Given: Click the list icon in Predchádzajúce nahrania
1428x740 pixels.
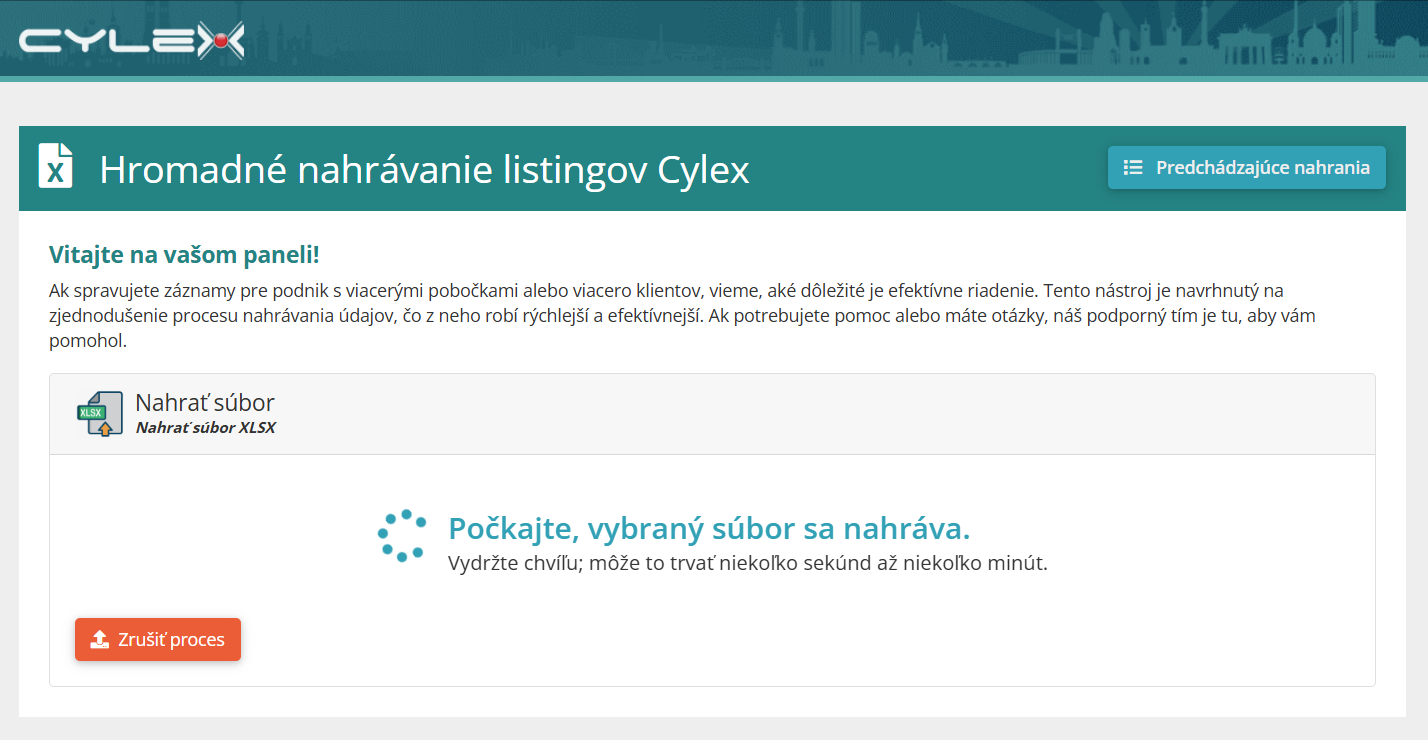Looking at the screenshot, I should (1132, 167).
